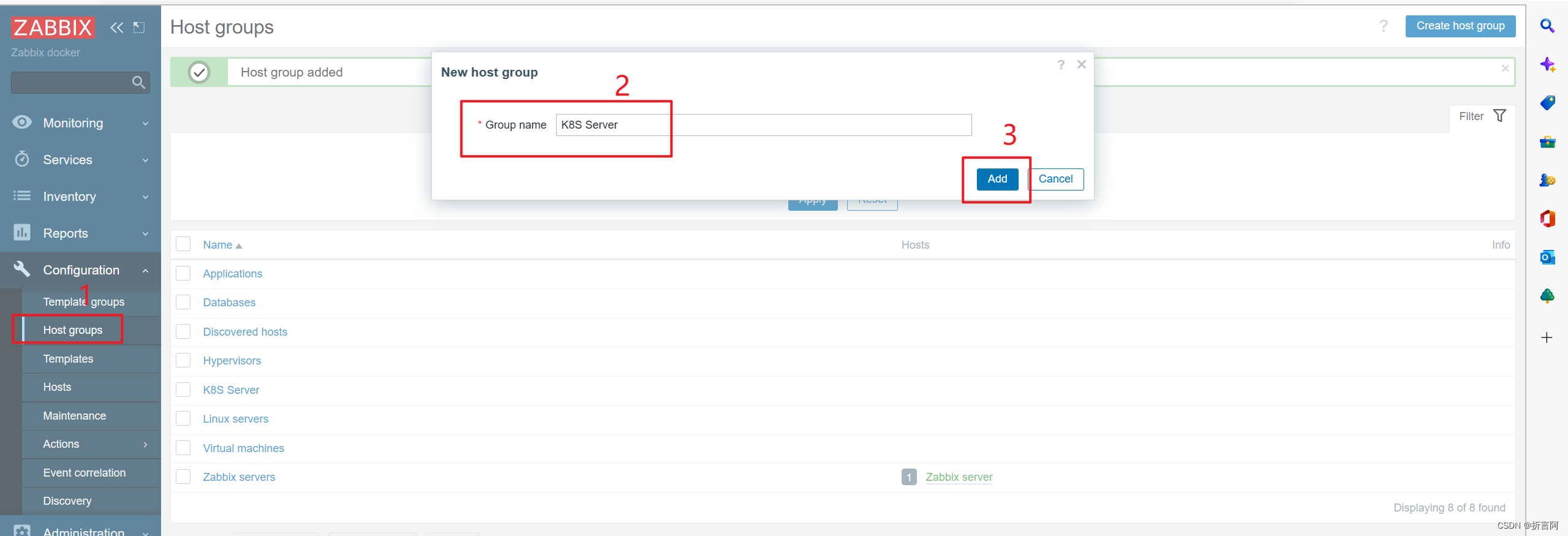
Task: Open the games sidebar icon
Action: (1547, 180)
